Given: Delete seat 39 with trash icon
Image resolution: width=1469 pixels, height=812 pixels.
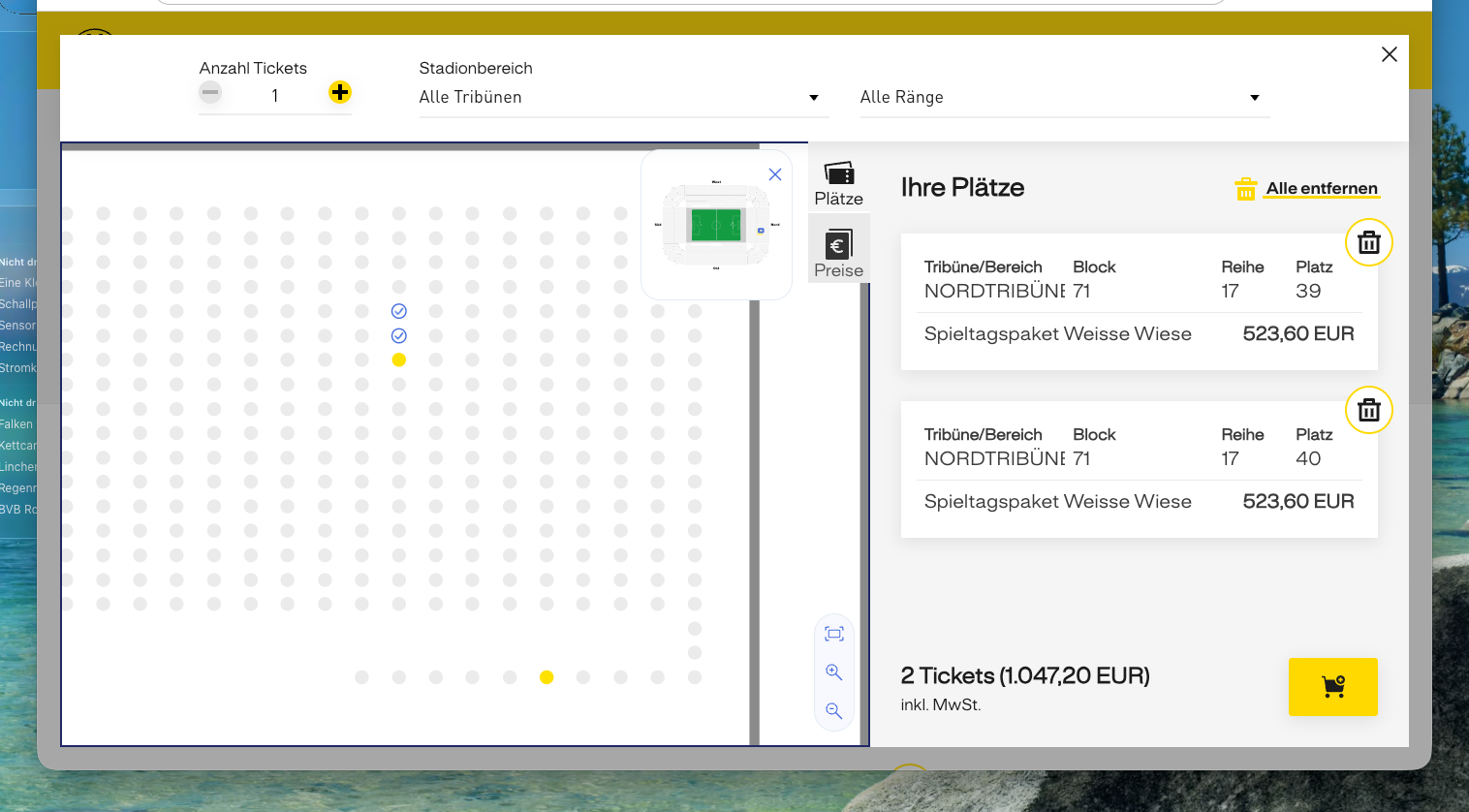Looking at the screenshot, I should click(x=1368, y=242).
